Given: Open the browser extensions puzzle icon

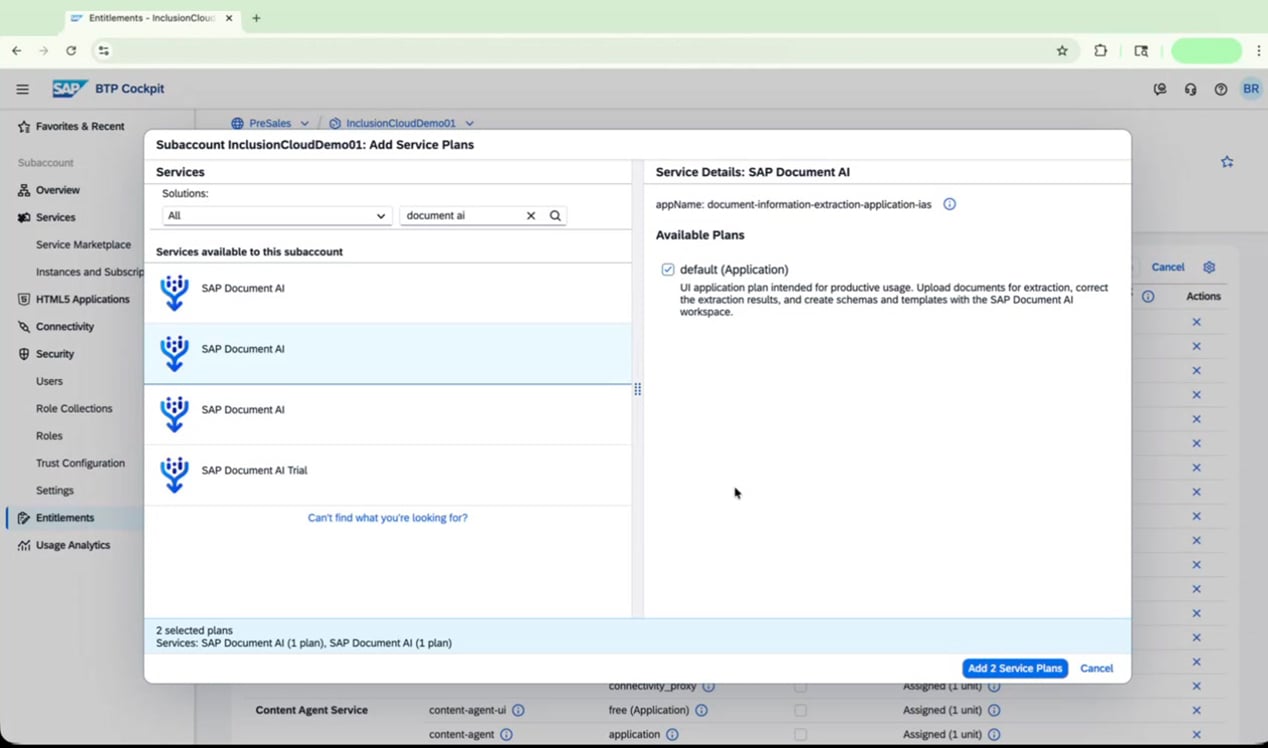Looking at the screenshot, I should pyautogui.click(x=1100, y=51).
